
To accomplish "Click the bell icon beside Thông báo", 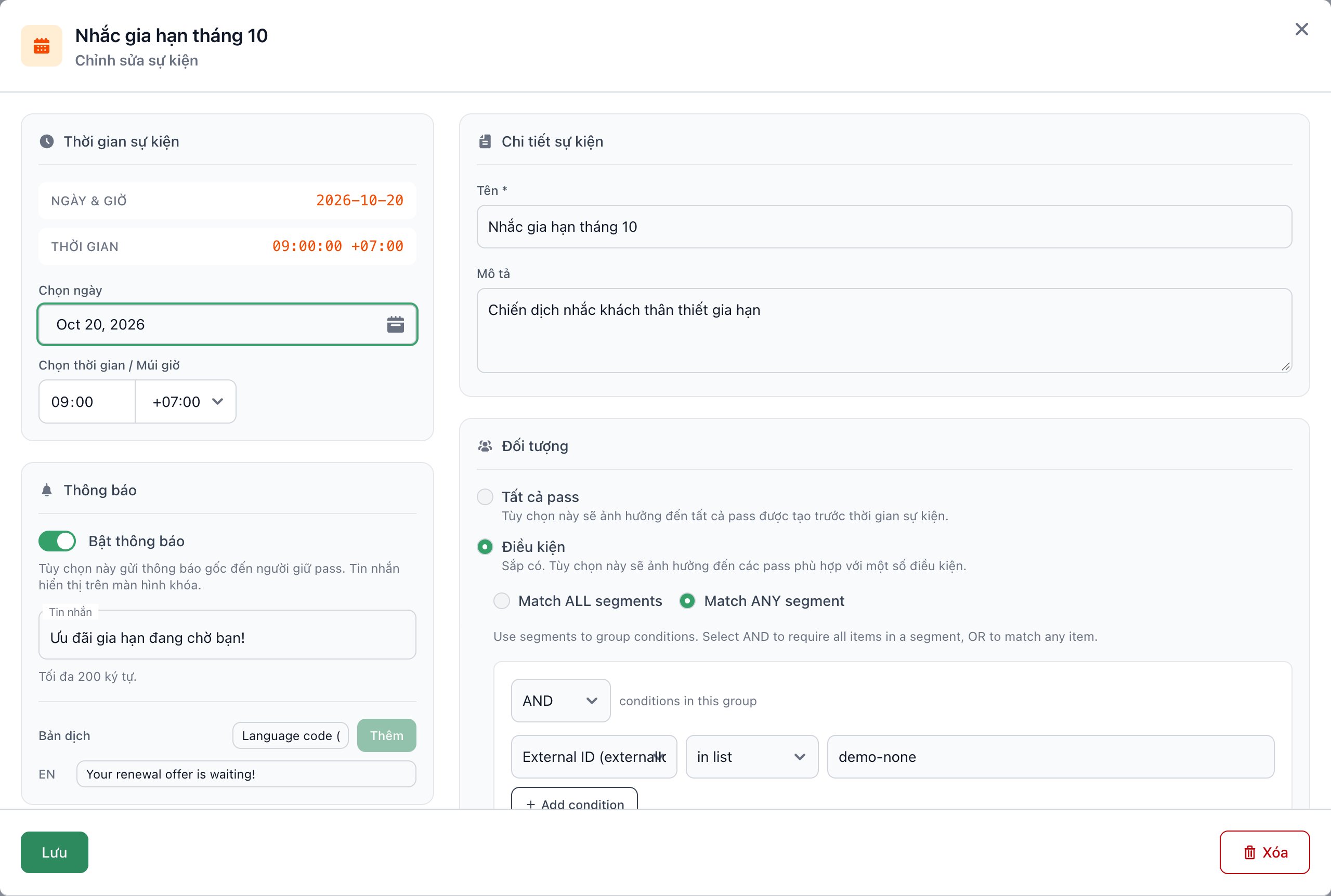I will 47,490.
